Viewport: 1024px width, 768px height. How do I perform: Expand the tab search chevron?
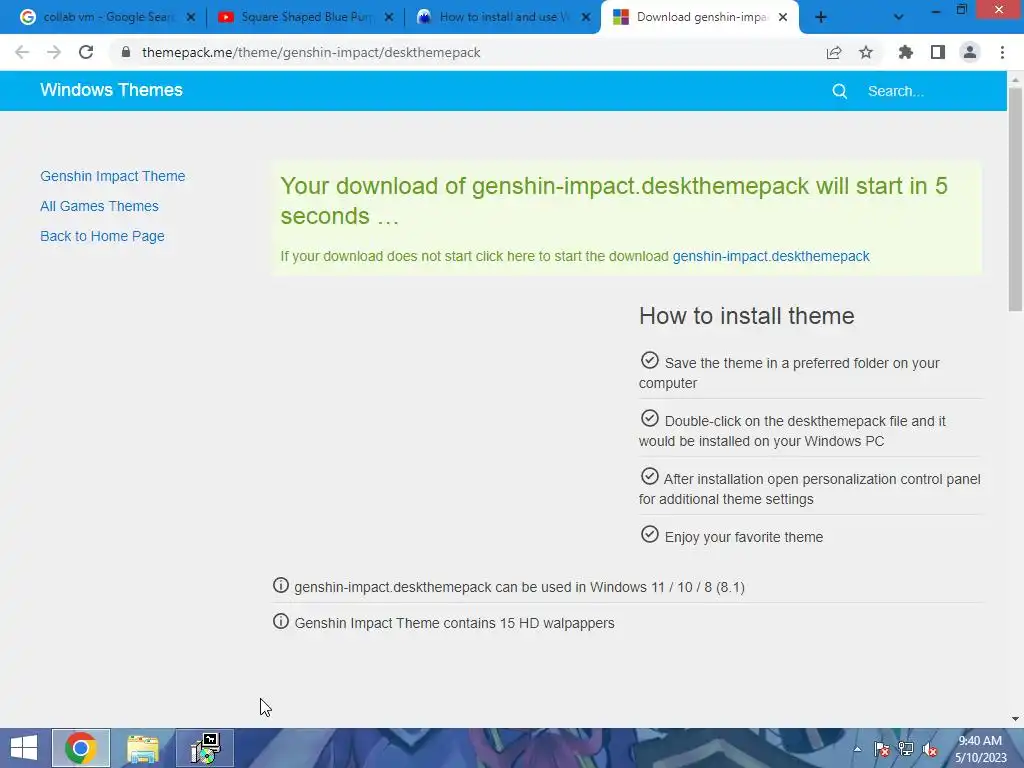pos(899,18)
